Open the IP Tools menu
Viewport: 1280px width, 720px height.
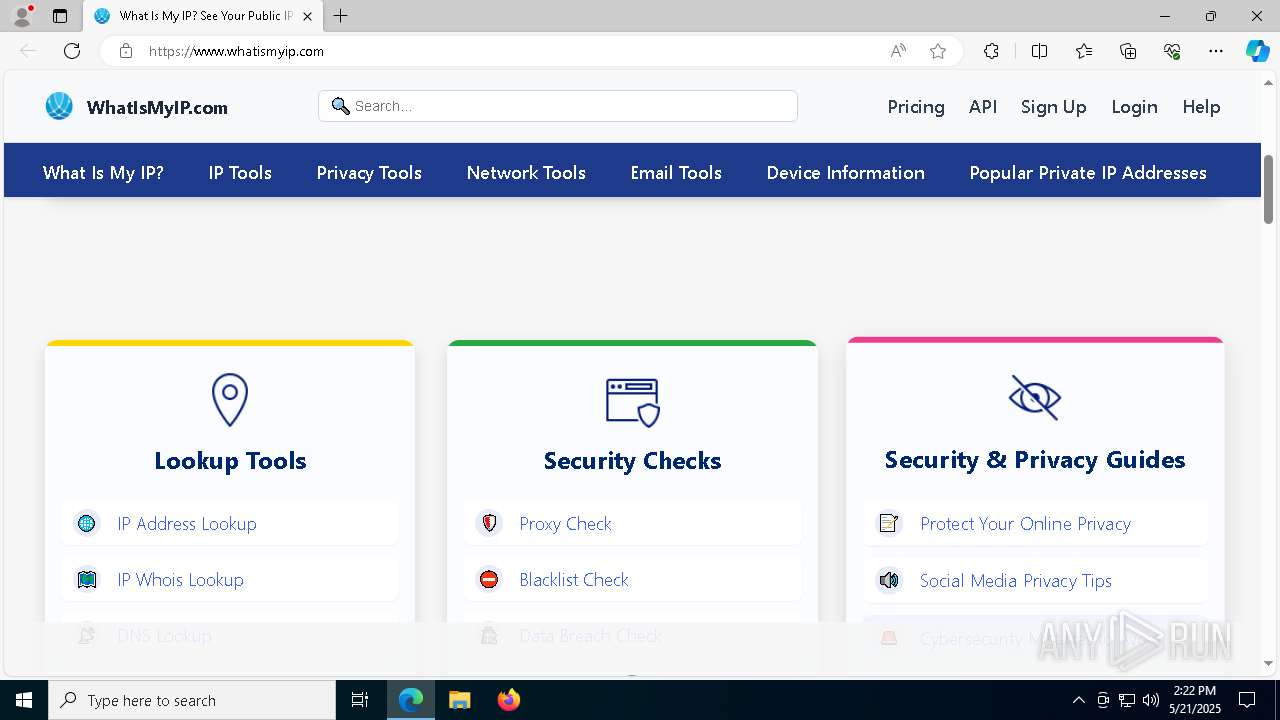pyautogui.click(x=240, y=173)
